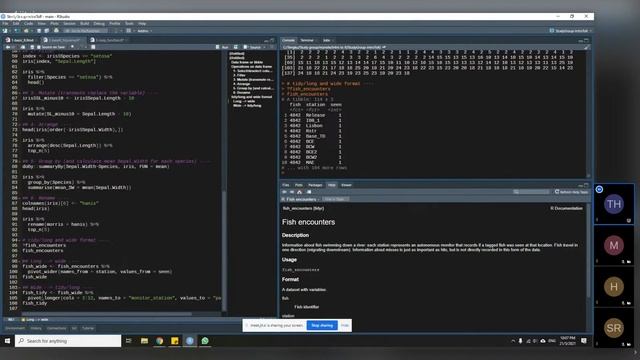Viewport: 640px width, 360px height.
Task: Select 'tidy/long and wide format' outline entry
Action: tap(251, 97)
